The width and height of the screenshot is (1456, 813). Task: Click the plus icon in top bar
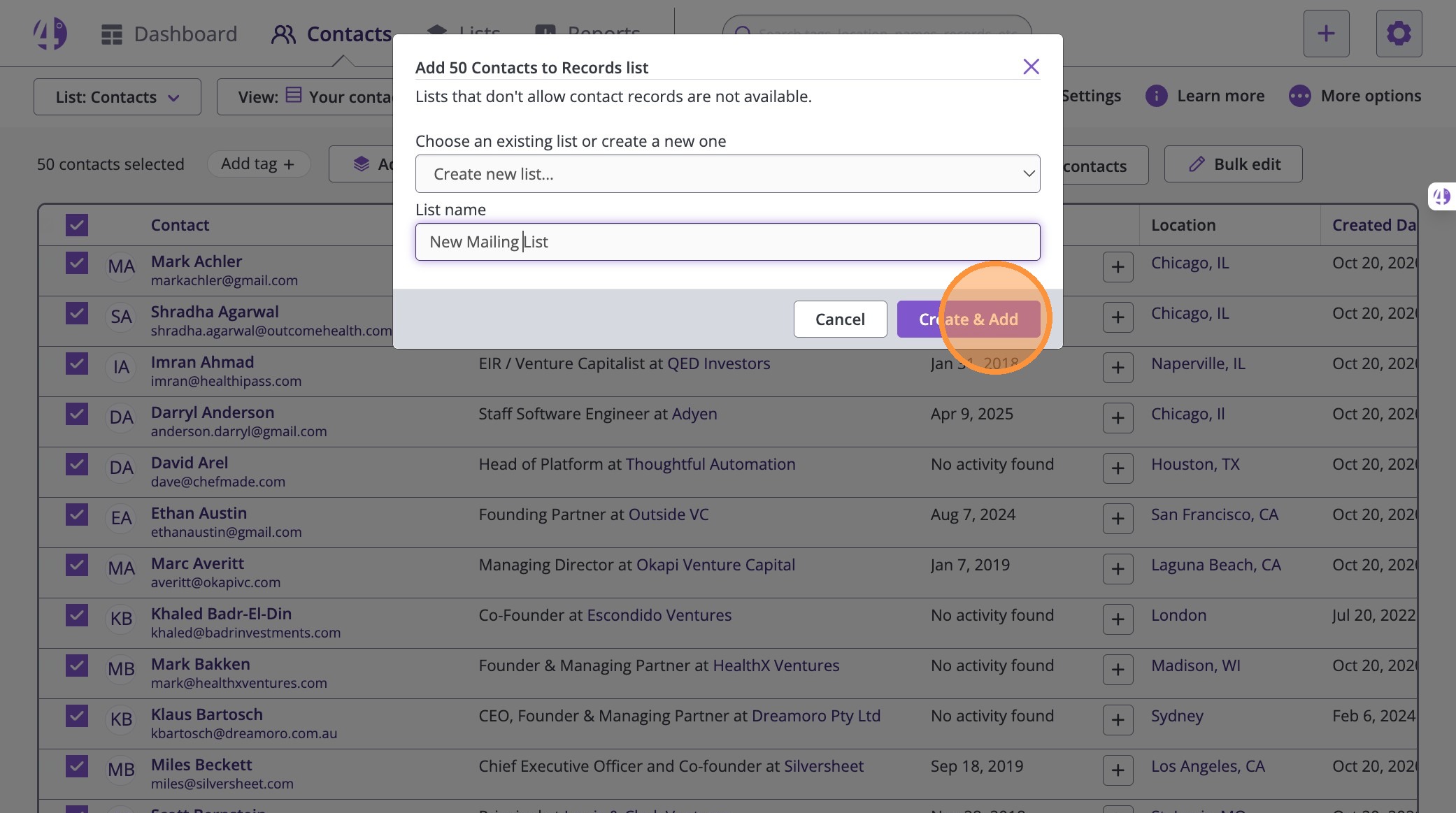pyautogui.click(x=1326, y=34)
